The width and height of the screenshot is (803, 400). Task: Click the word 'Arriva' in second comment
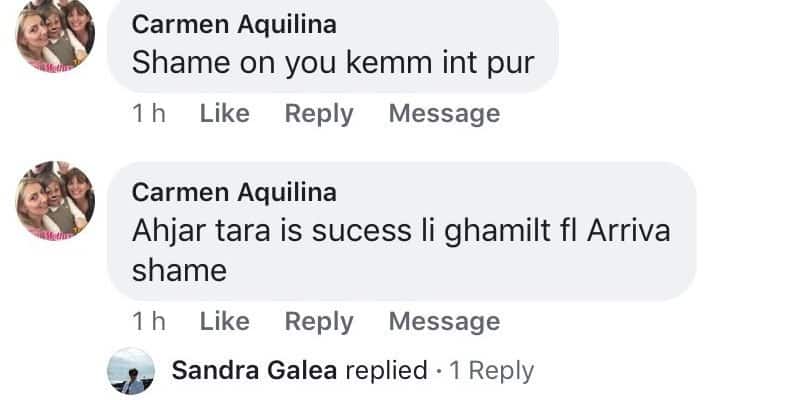coord(628,230)
